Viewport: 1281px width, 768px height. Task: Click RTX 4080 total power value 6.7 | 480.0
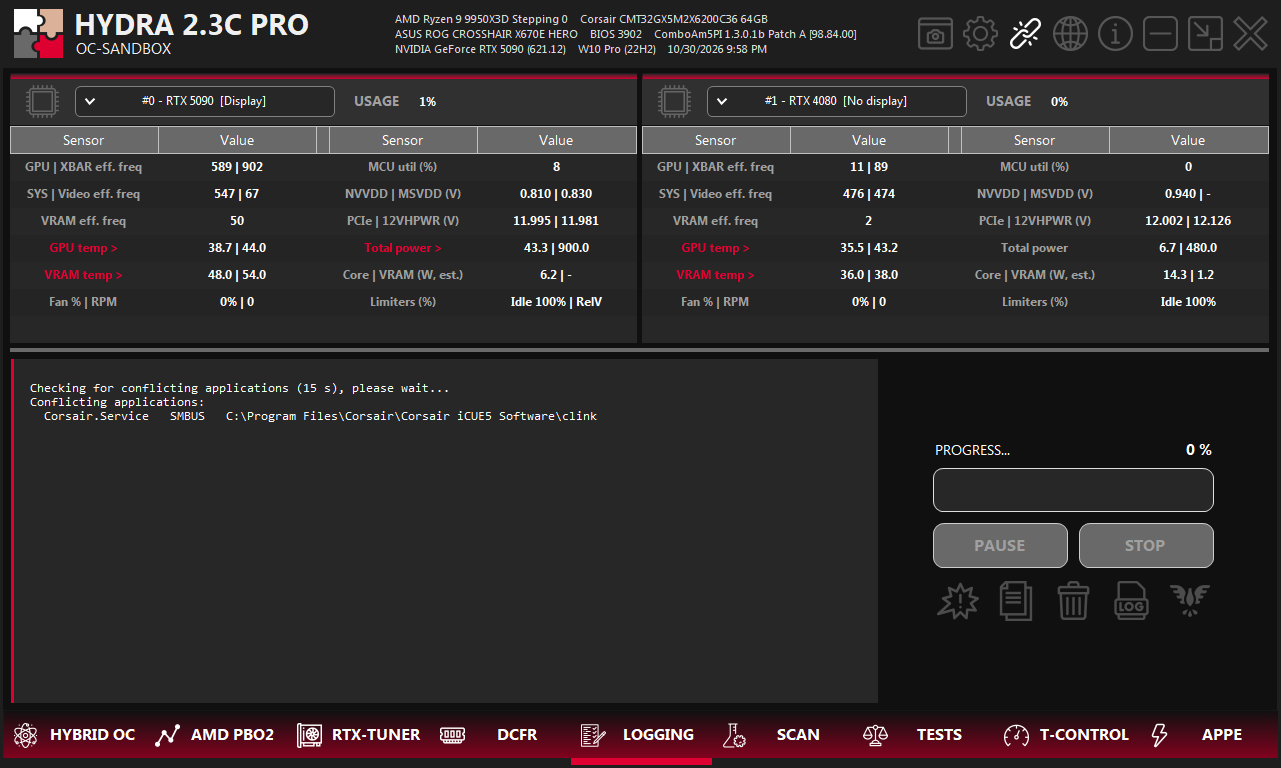pos(1188,248)
